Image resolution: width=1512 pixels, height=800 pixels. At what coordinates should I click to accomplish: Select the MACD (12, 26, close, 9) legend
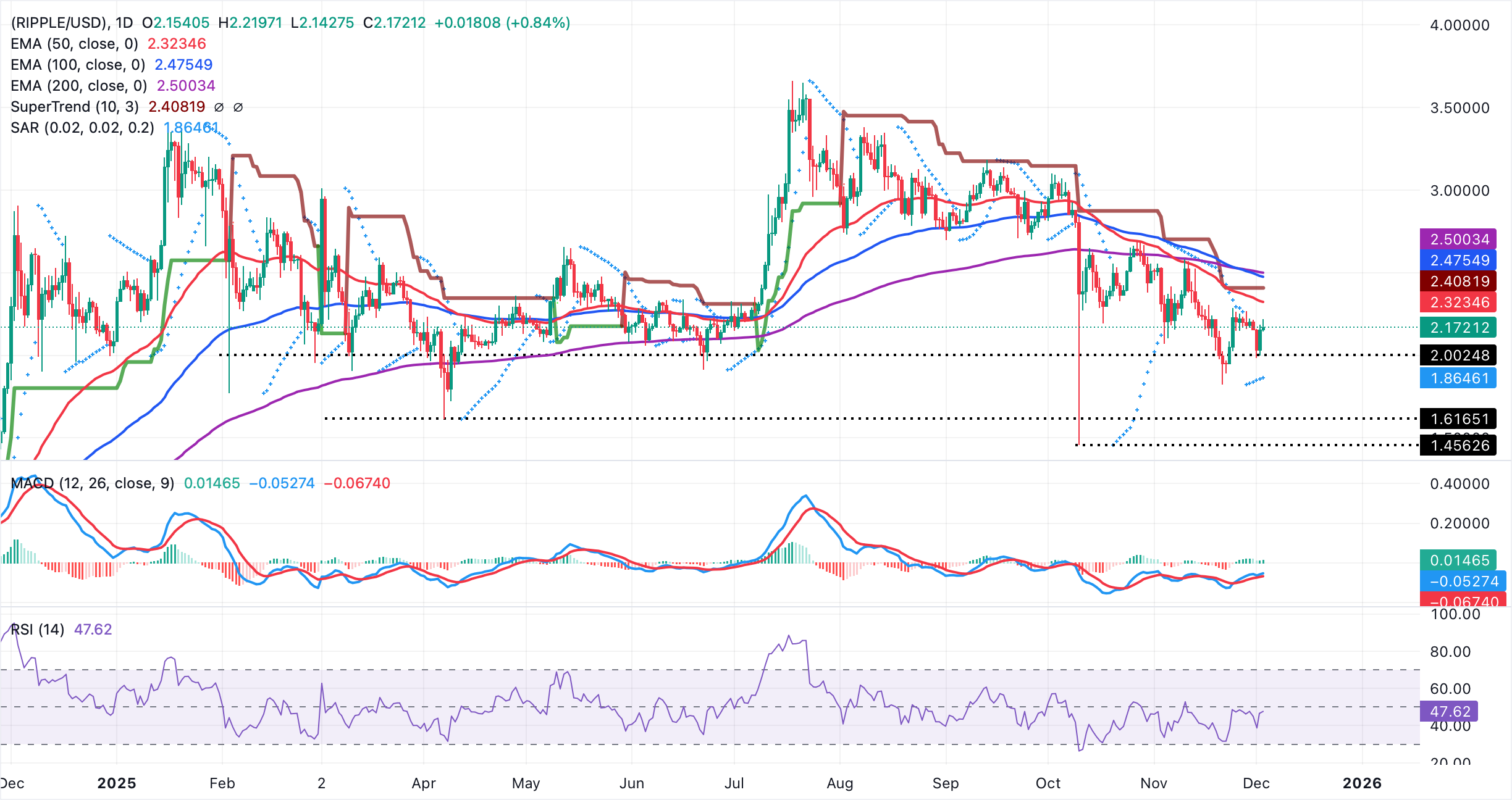pos(93,483)
